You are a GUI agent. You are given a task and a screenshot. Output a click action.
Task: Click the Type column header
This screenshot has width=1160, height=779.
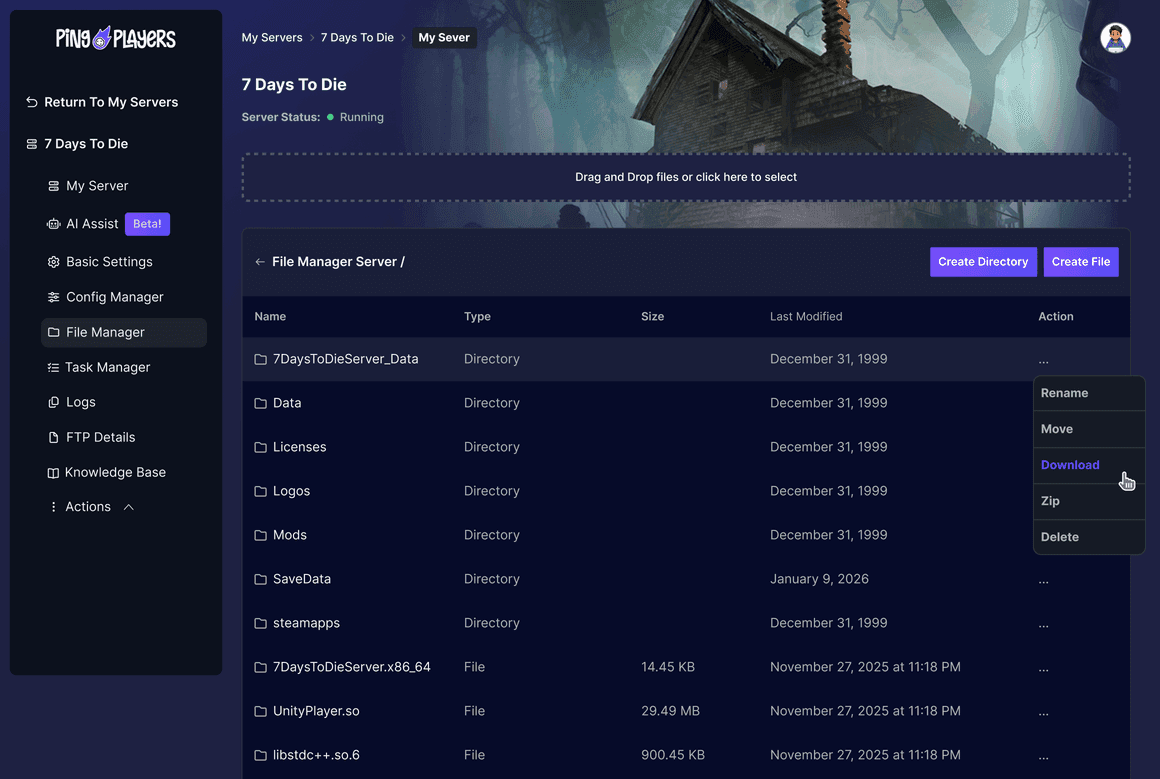pos(477,316)
